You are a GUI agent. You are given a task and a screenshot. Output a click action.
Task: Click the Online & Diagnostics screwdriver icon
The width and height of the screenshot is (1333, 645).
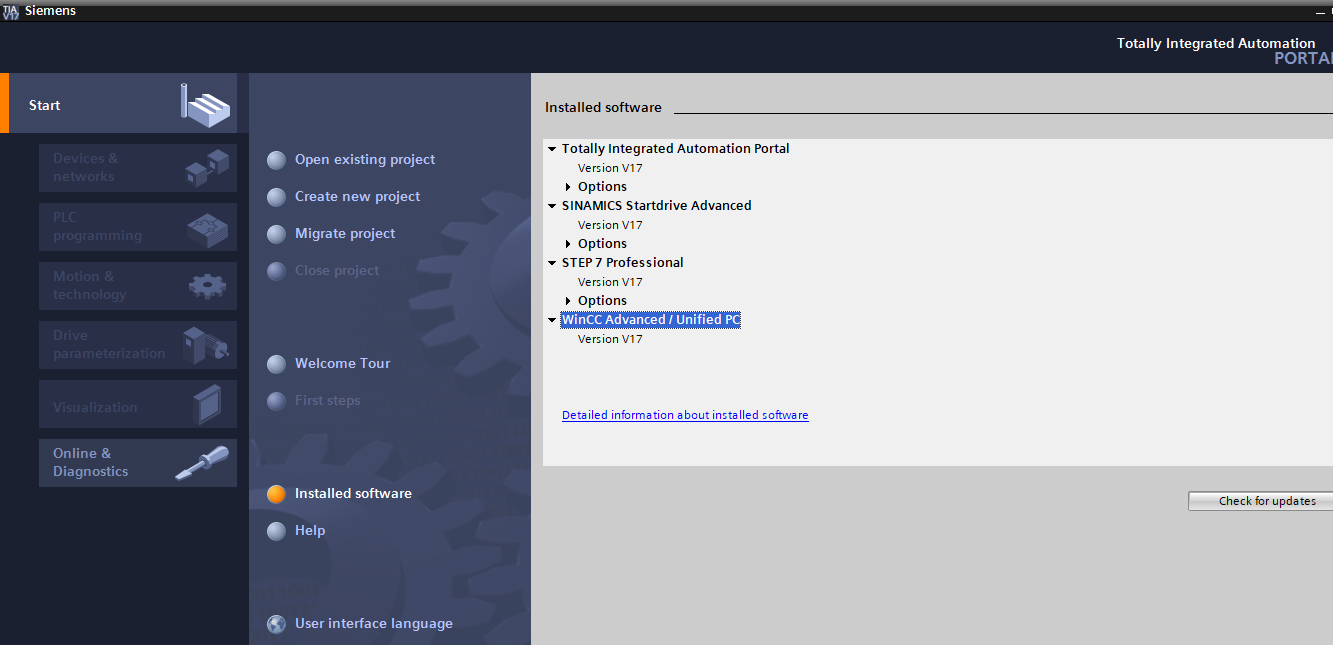pos(201,463)
